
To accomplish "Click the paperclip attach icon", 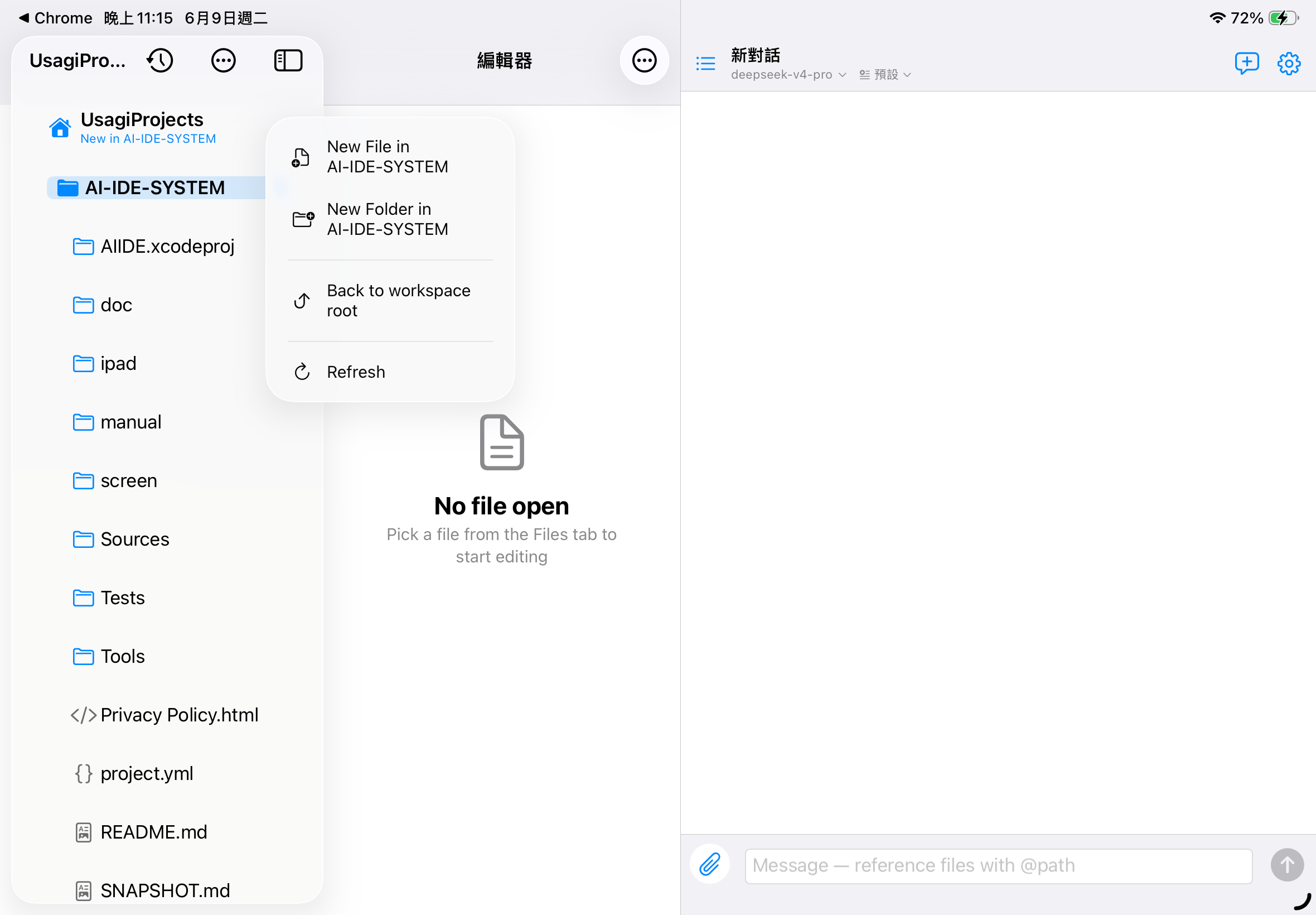I will tap(709, 864).
